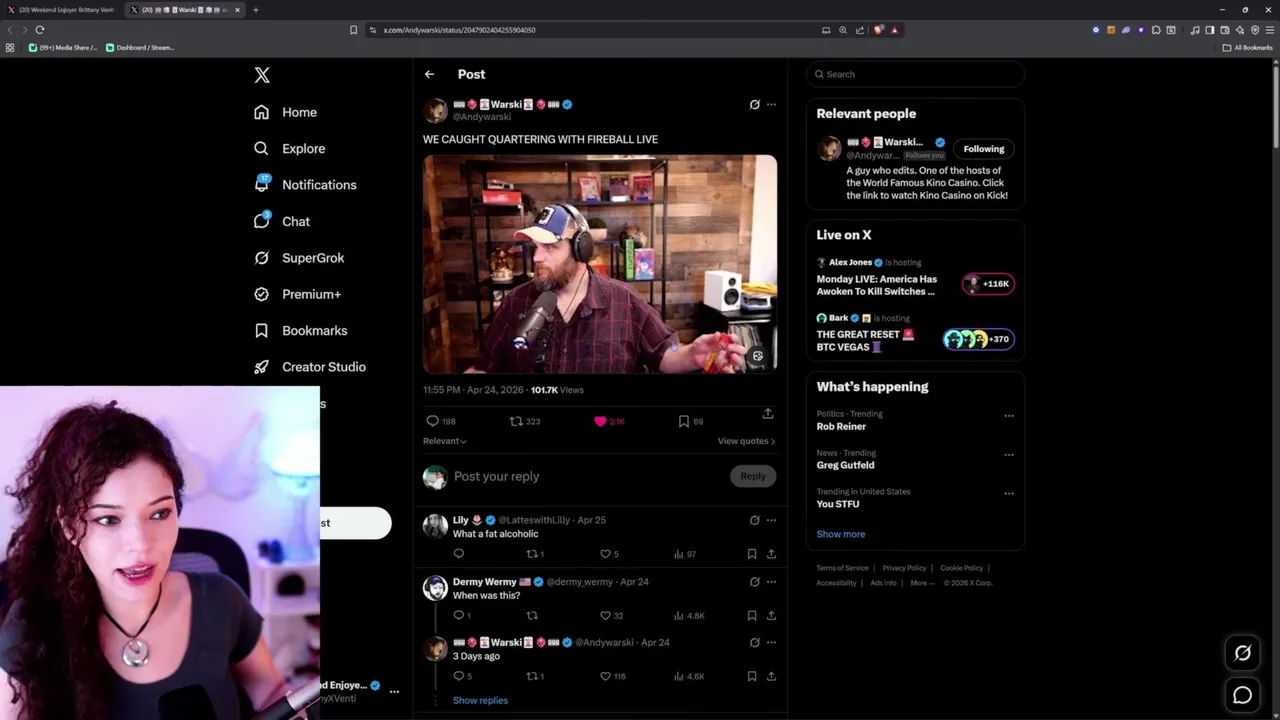Open account menu dots in sidebar
This screenshot has height=720, width=1280.
tap(394, 691)
